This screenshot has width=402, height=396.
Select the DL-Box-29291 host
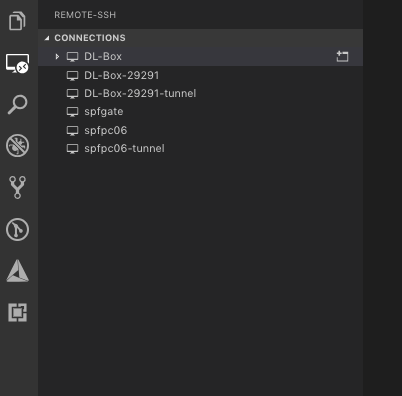click(200, 75)
